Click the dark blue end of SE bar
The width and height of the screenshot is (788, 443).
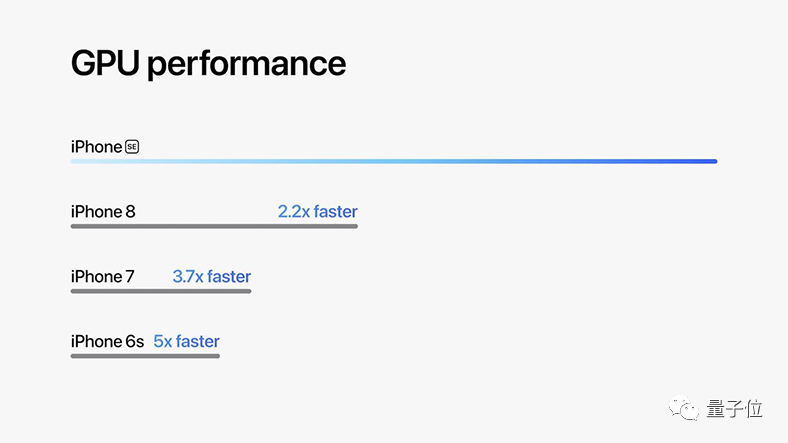click(704, 161)
